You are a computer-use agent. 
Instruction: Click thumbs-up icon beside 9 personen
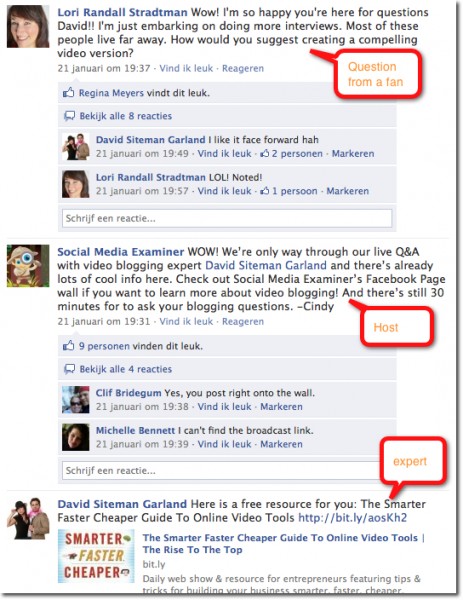click(x=68, y=346)
